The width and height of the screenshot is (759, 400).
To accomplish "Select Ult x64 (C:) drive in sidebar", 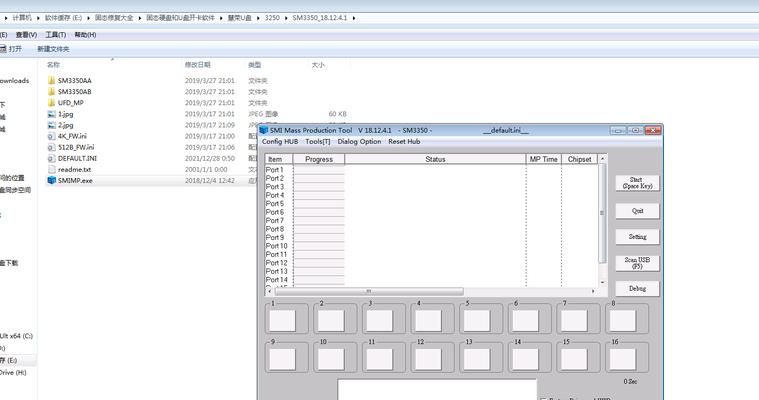I will 16,336.
